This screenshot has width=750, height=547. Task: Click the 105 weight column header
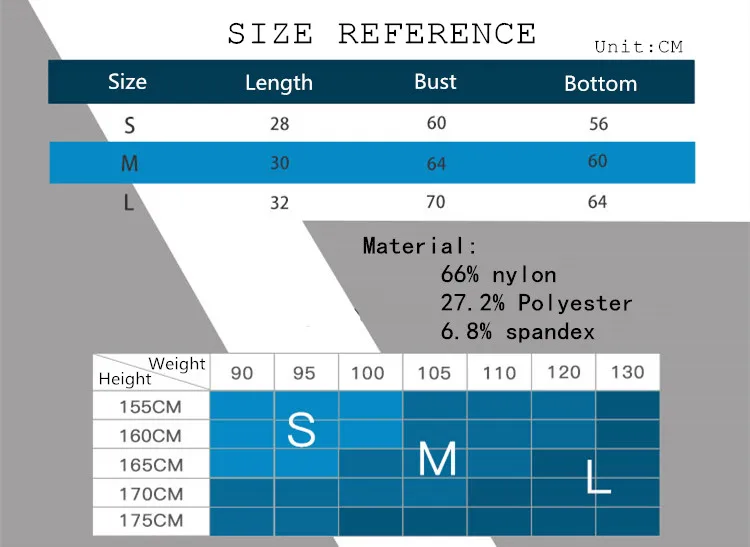(x=434, y=372)
